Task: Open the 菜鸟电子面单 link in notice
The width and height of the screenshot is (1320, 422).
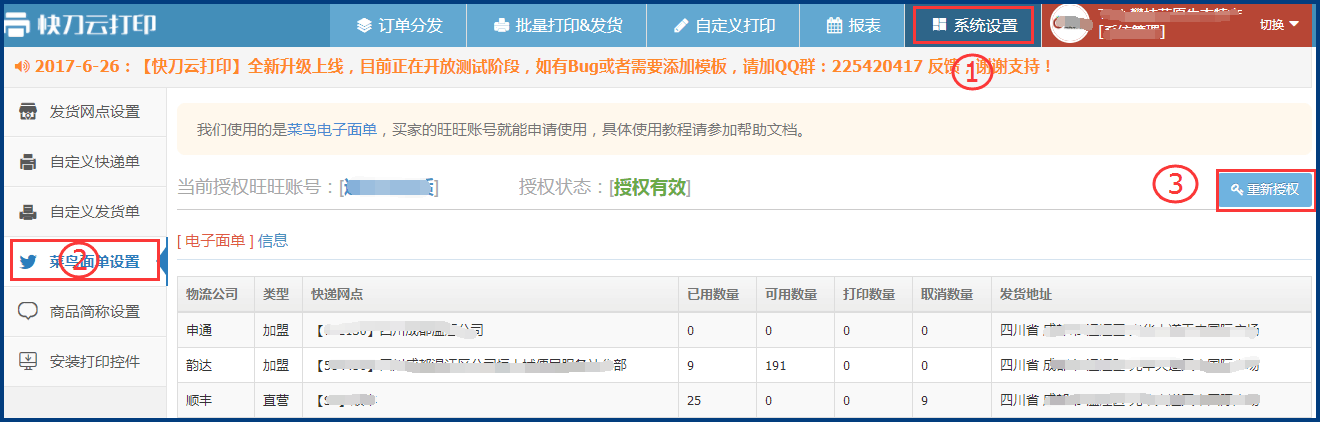Action: click(333, 130)
